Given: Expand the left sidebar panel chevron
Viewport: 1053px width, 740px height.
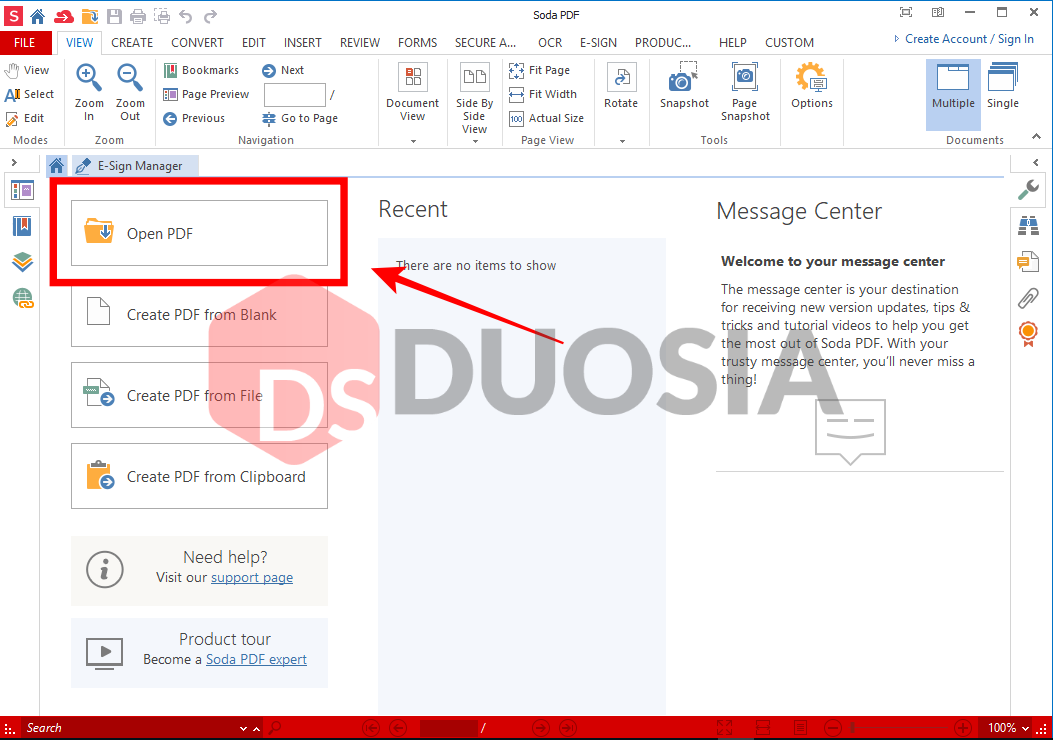Looking at the screenshot, I should pos(14,162).
